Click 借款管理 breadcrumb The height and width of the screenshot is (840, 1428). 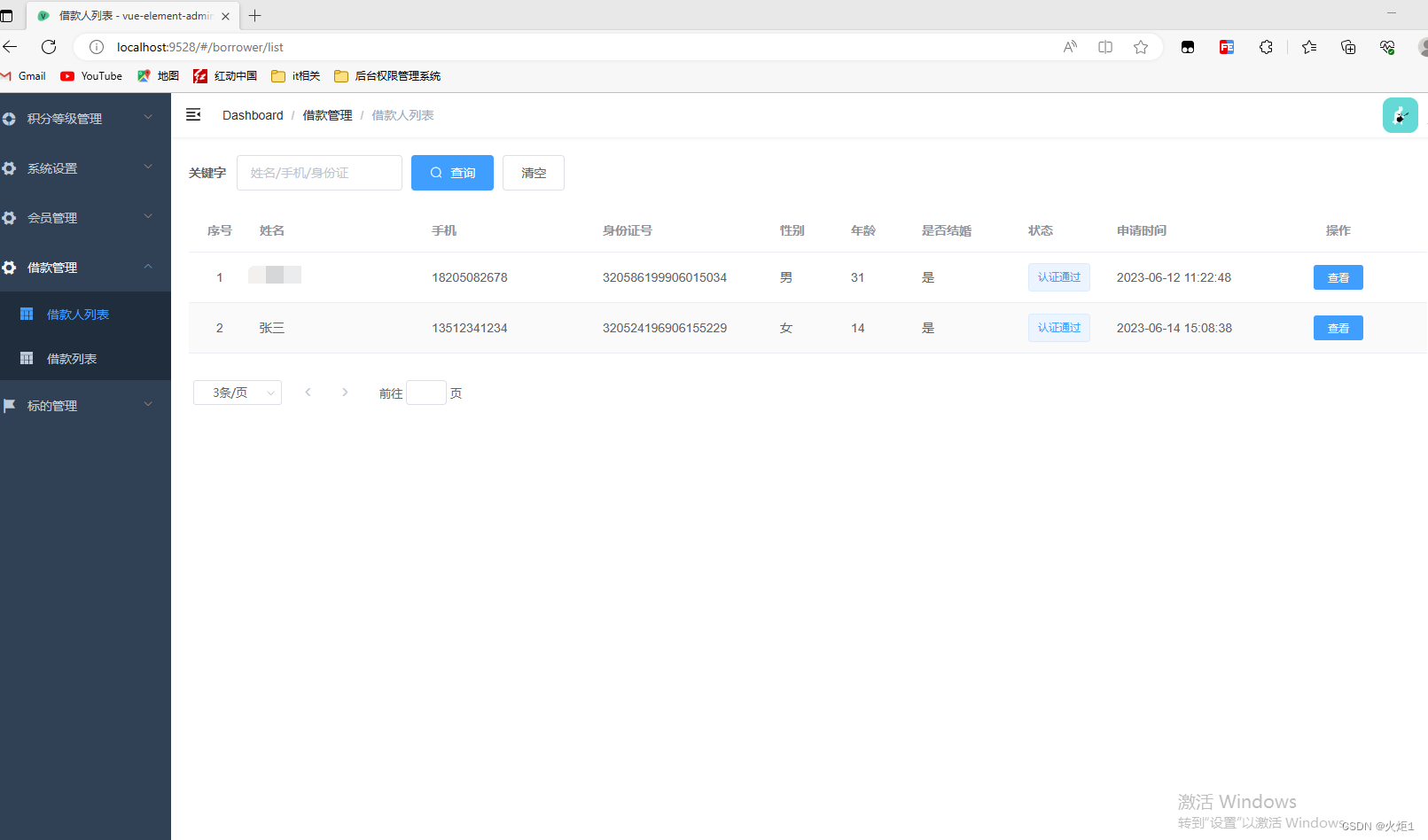327,115
